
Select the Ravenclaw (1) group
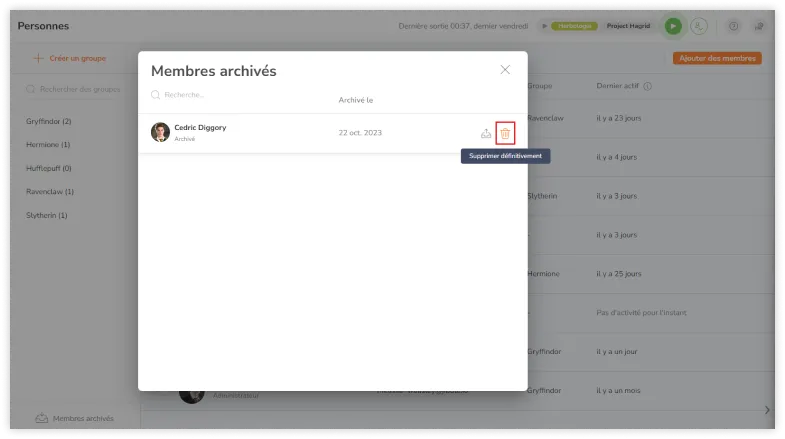tap(50, 191)
